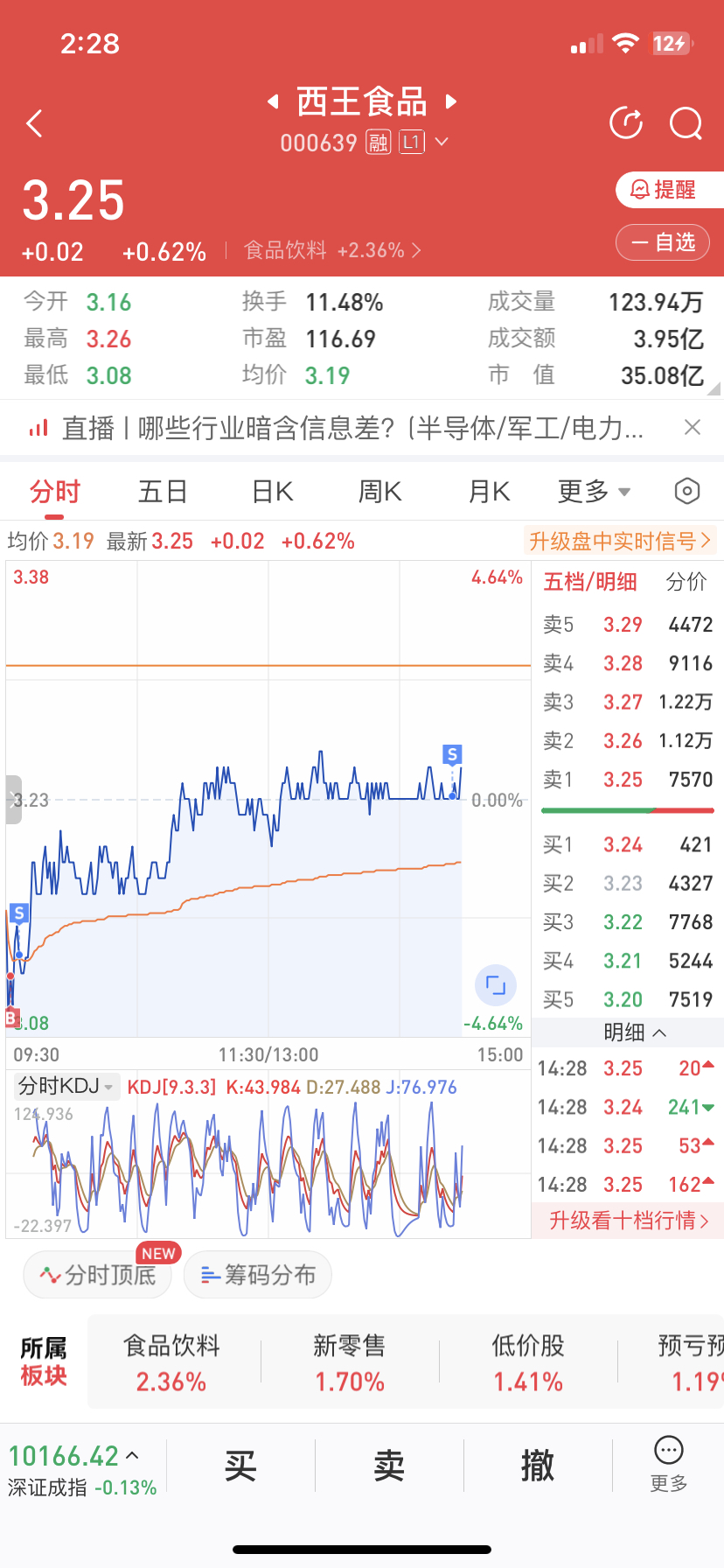
Task: Tap 成交额 3.95亿 value
Action: (668, 339)
